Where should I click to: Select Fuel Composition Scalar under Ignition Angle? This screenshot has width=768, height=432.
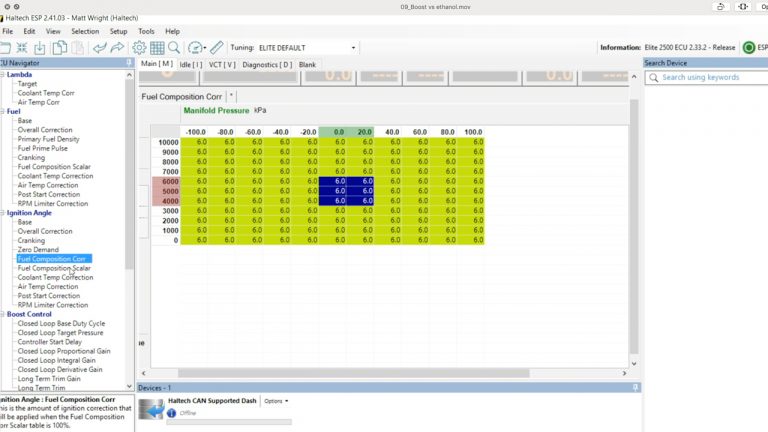(x=53, y=268)
